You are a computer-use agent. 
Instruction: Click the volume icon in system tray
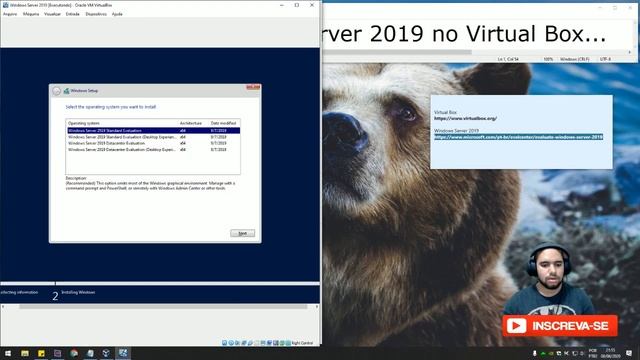(582, 353)
